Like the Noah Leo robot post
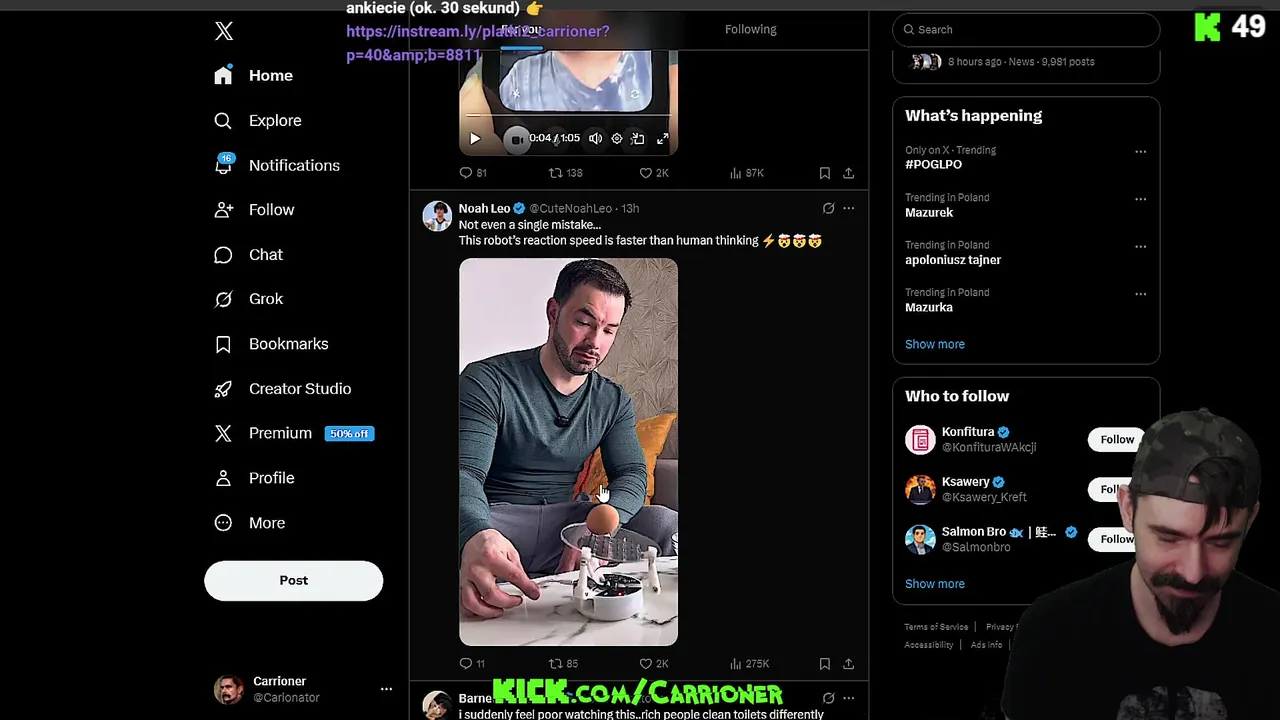This screenshot has height=720, width=1280. [x=654, y=664]
